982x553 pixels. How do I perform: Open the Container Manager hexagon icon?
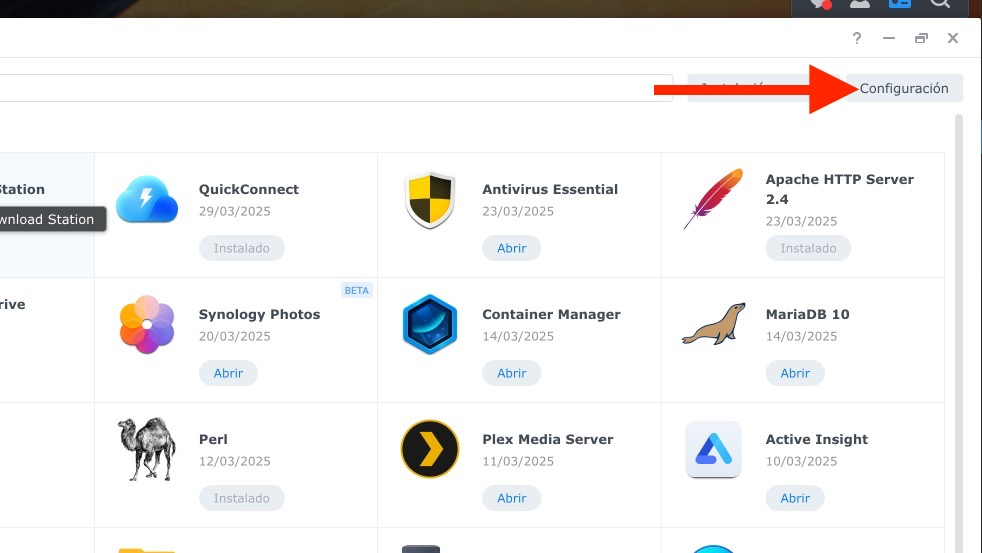(x=430, y=324)
